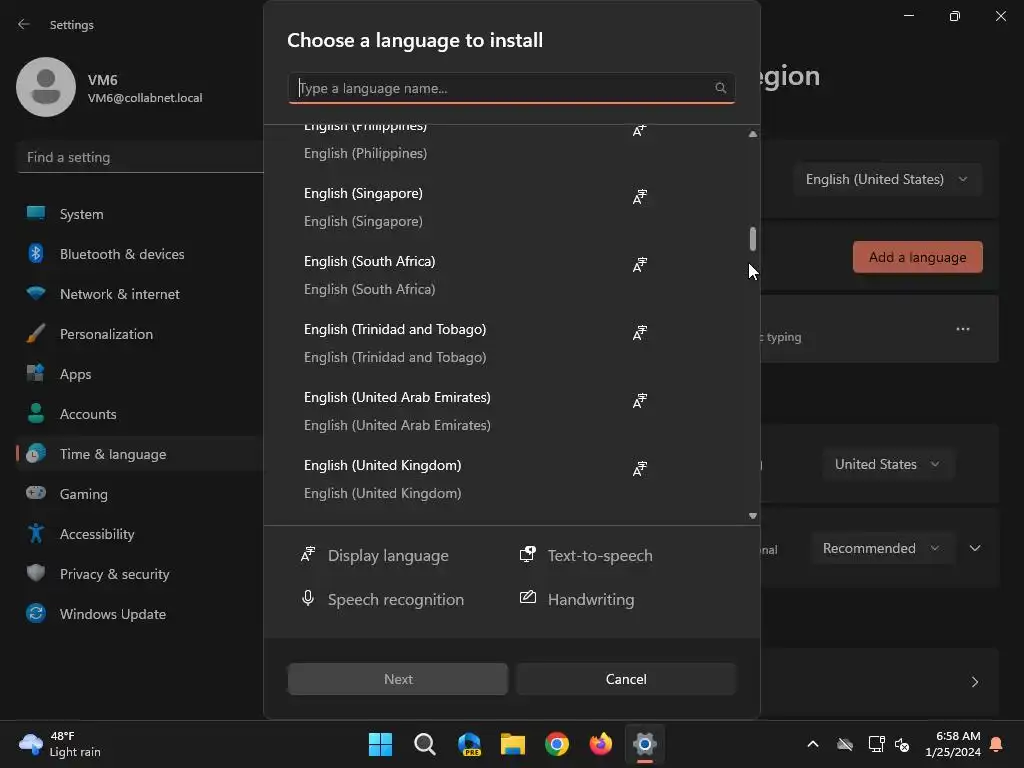Launch Google Chrome from taskbar

tap(557, 744)
